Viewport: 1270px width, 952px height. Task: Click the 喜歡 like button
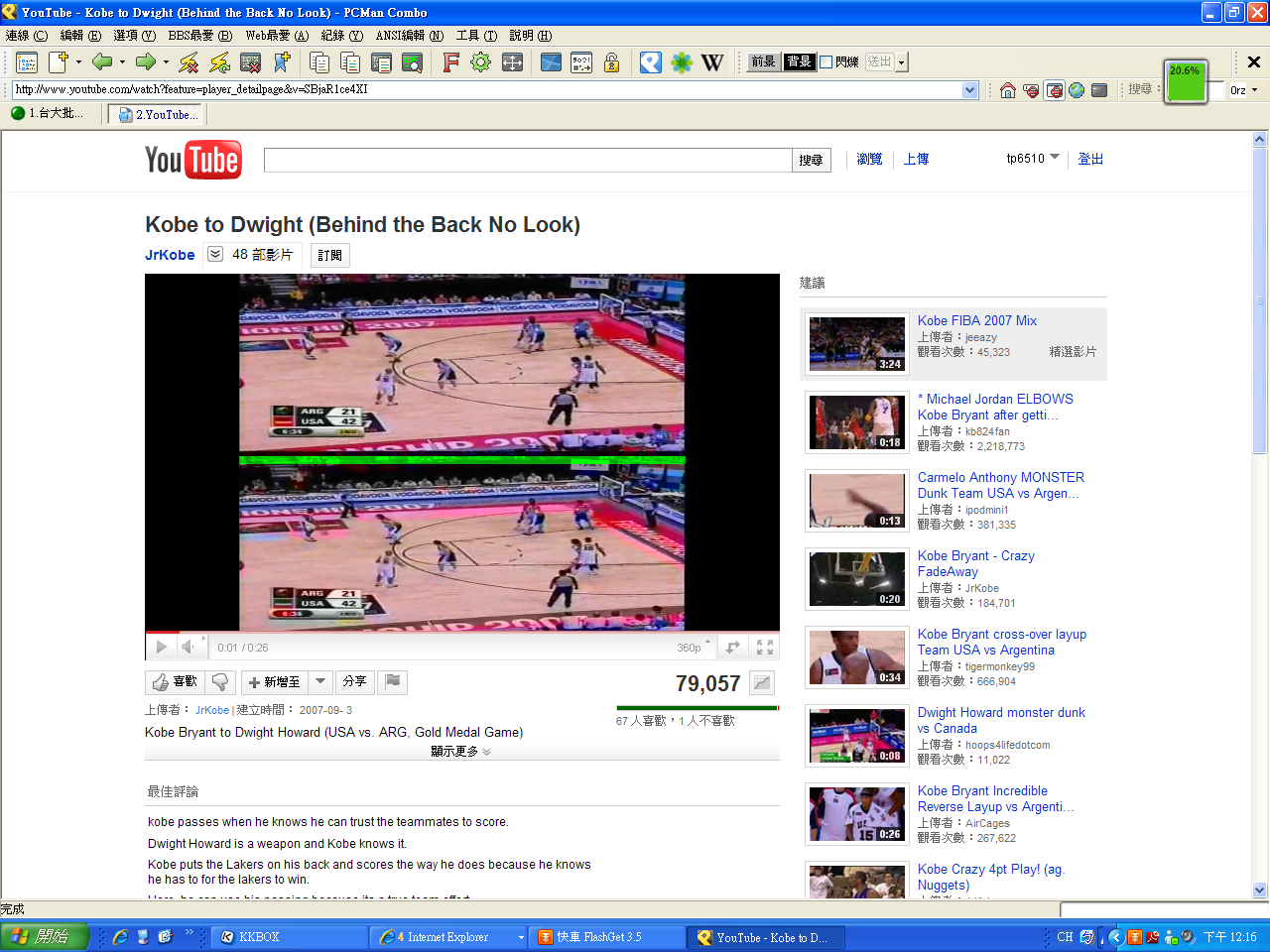pos(174,682)
